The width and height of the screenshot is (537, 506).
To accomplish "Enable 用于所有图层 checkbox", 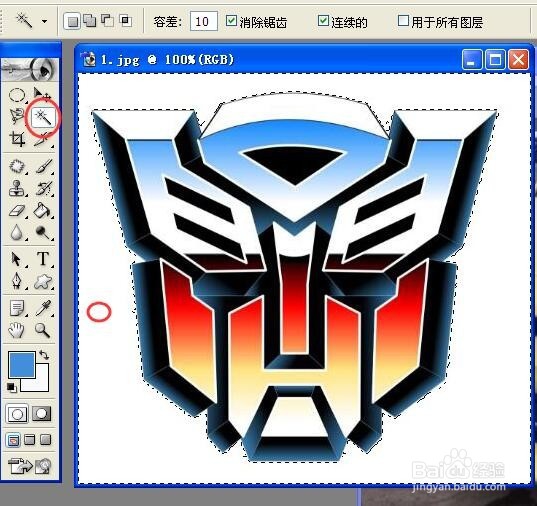I will (x=403, y=21).
